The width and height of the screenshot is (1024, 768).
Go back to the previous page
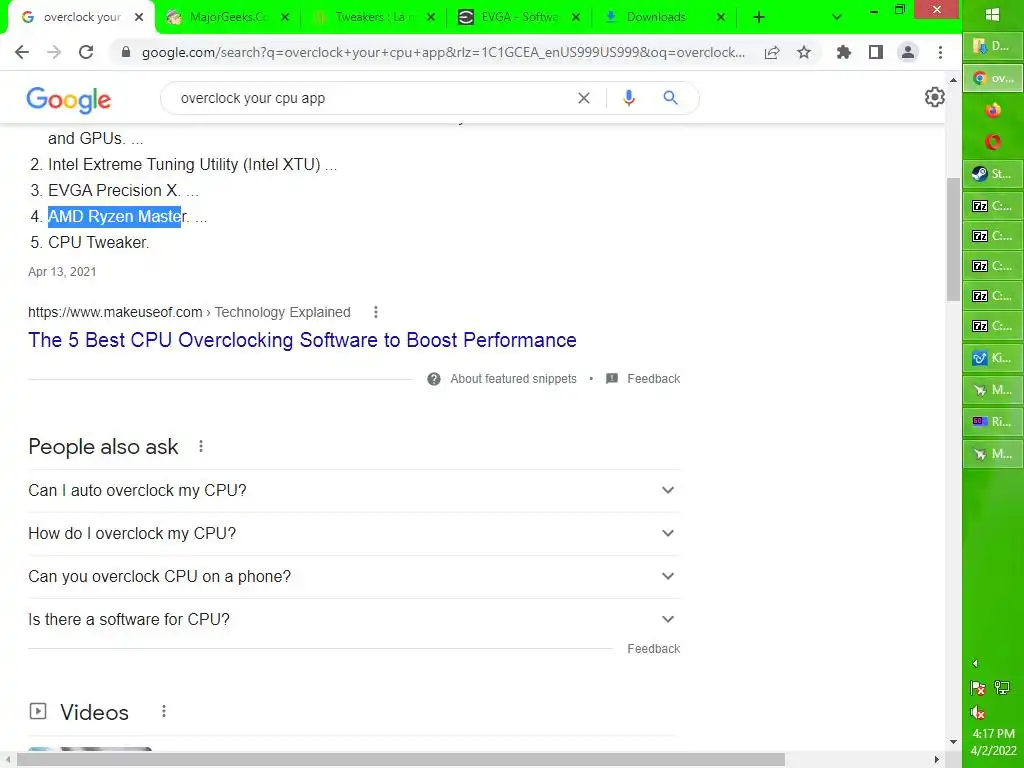click(x=22, y=52)
